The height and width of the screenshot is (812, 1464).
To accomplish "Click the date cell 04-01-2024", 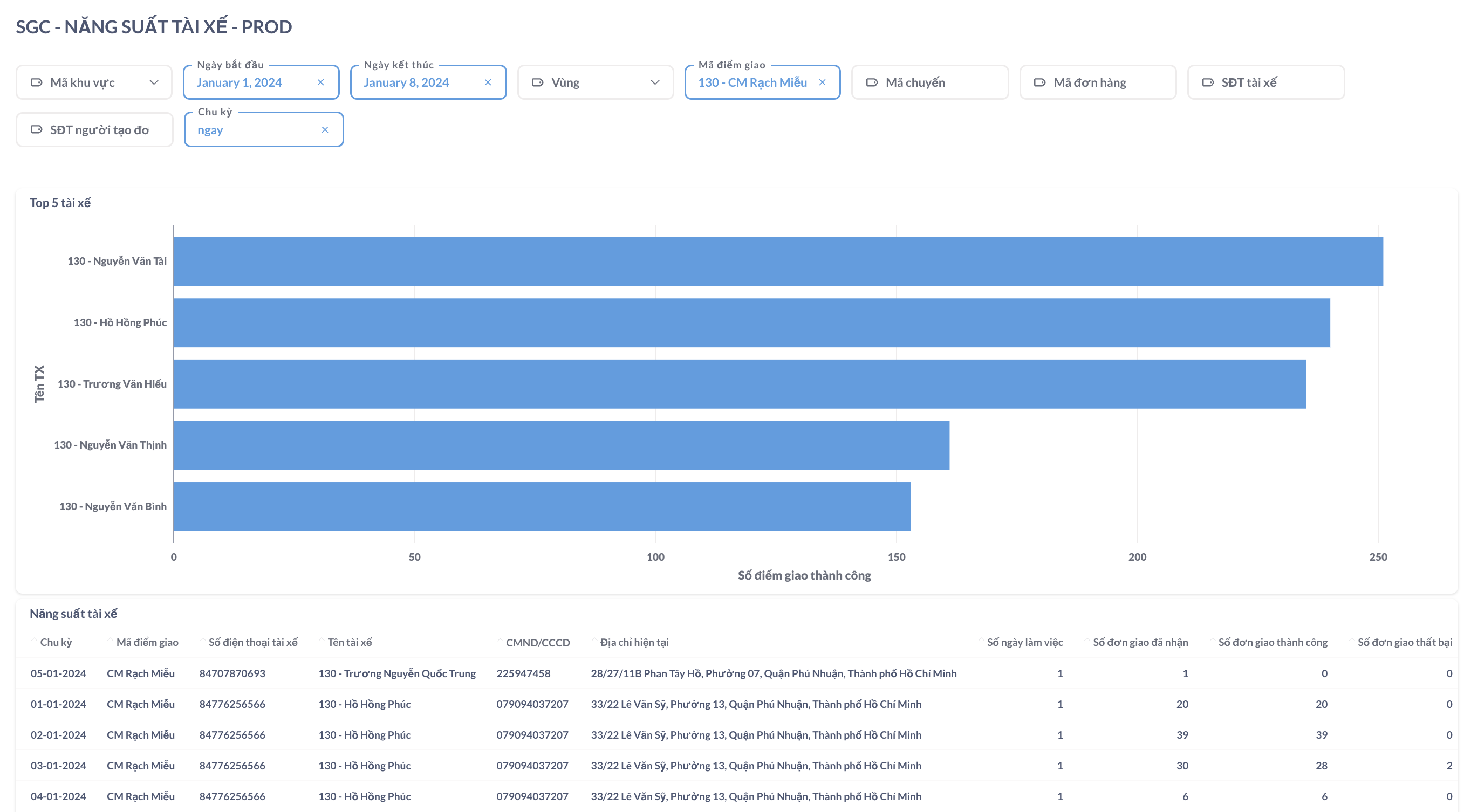I will 59,796.
